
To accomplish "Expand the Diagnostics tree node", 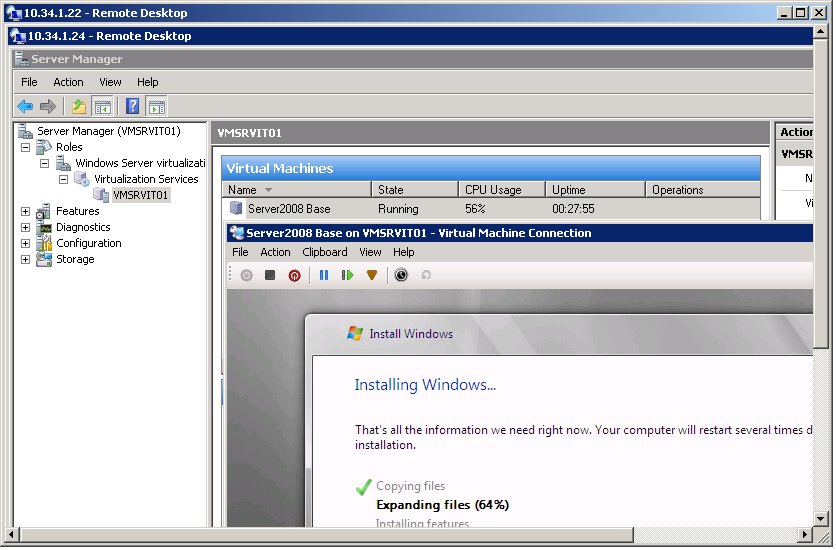I will click(x=25, y=228).
